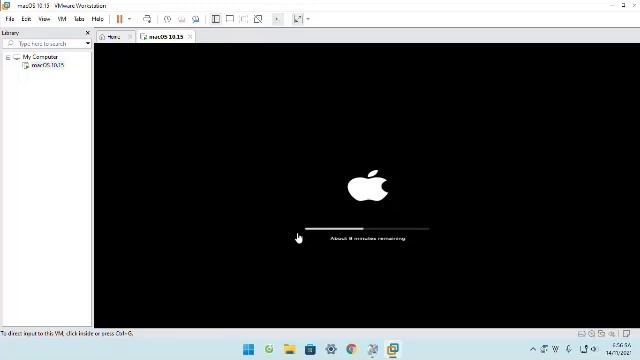640x360 pixels.
Task: Open the Help menu
Action: (97, 19)
